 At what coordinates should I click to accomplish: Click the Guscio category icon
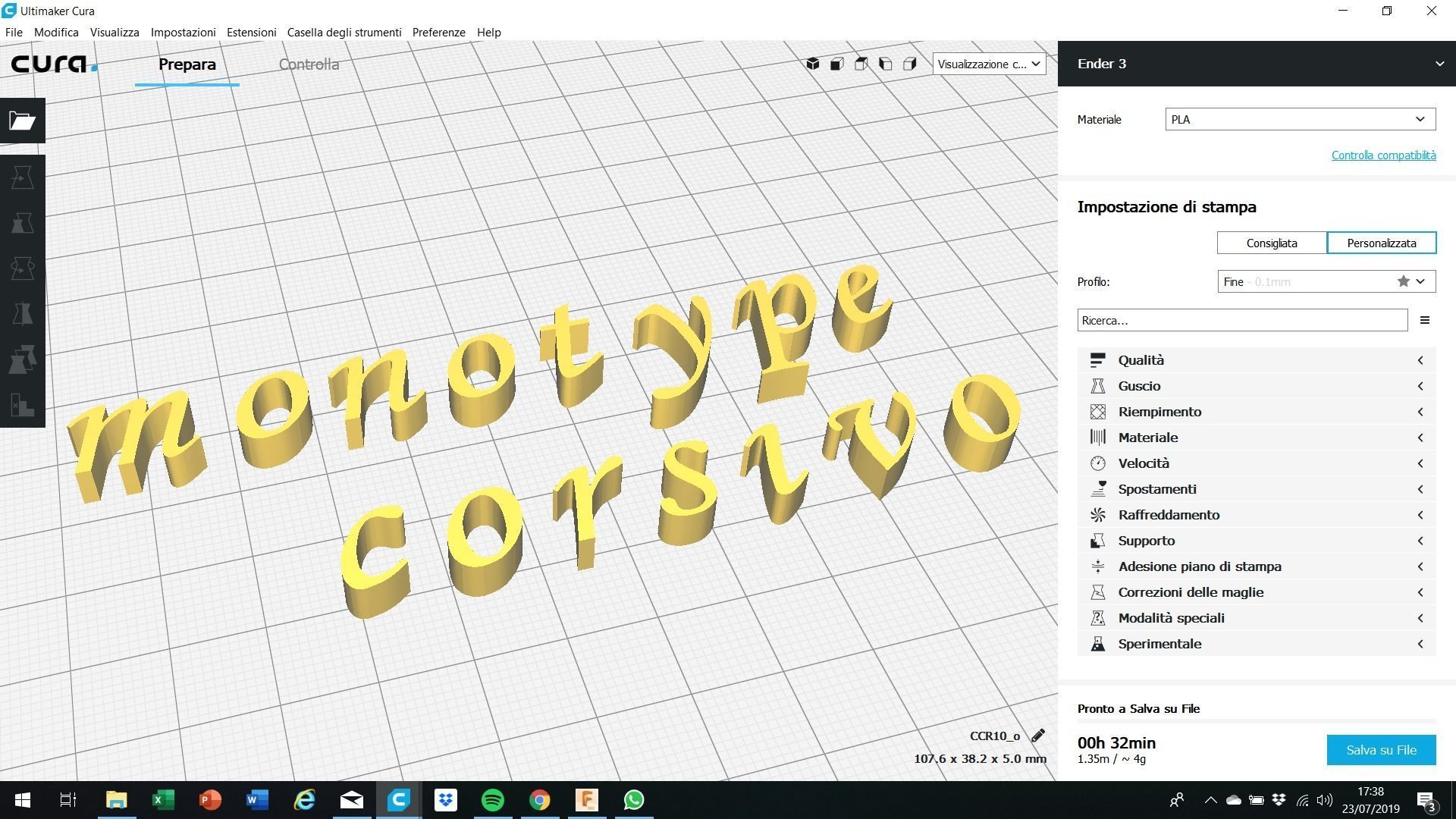click(1097, 386)
